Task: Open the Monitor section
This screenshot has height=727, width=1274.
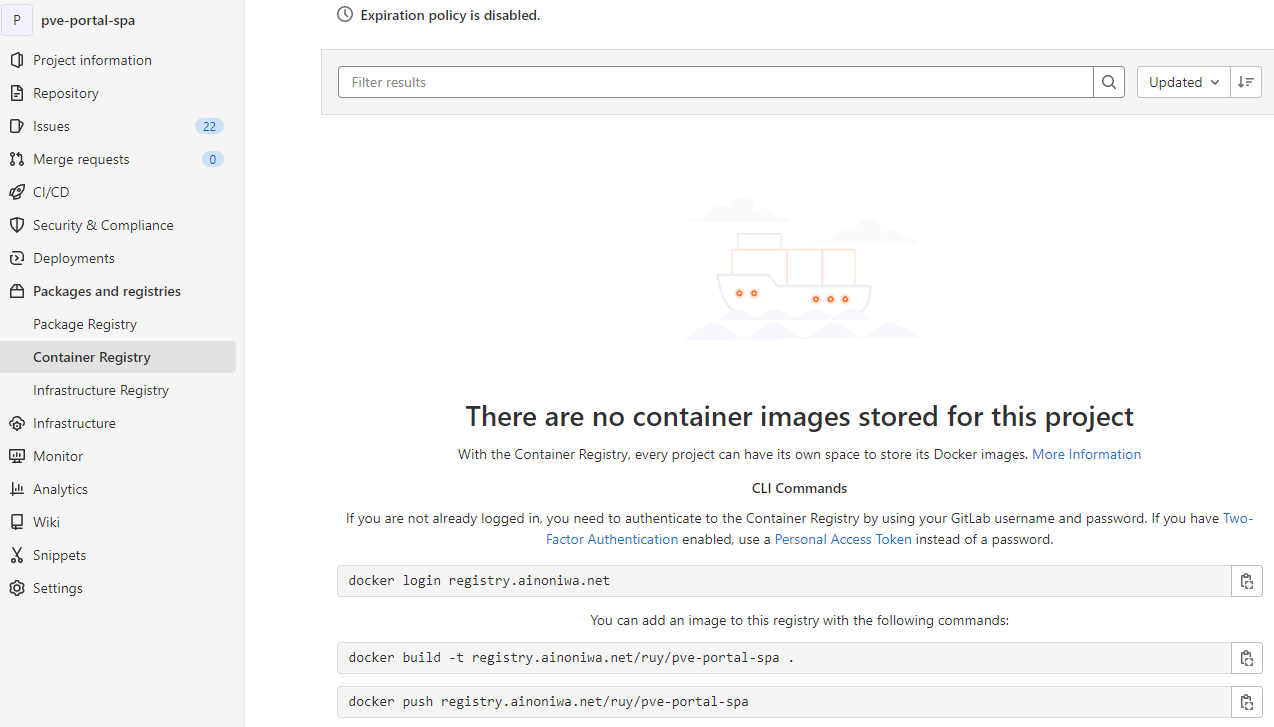Action: pos(58,455)
